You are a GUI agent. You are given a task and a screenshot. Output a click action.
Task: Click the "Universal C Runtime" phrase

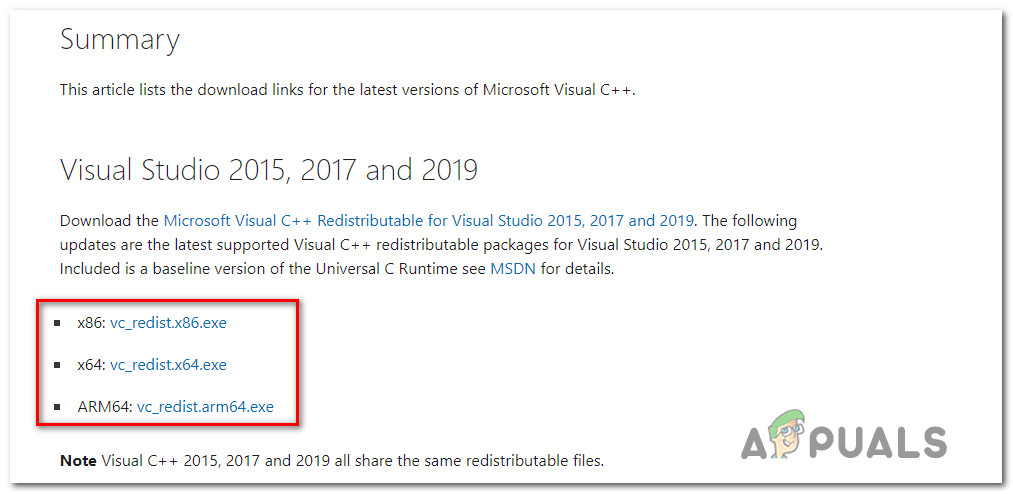pyautogui.click(x=379, y=269)
